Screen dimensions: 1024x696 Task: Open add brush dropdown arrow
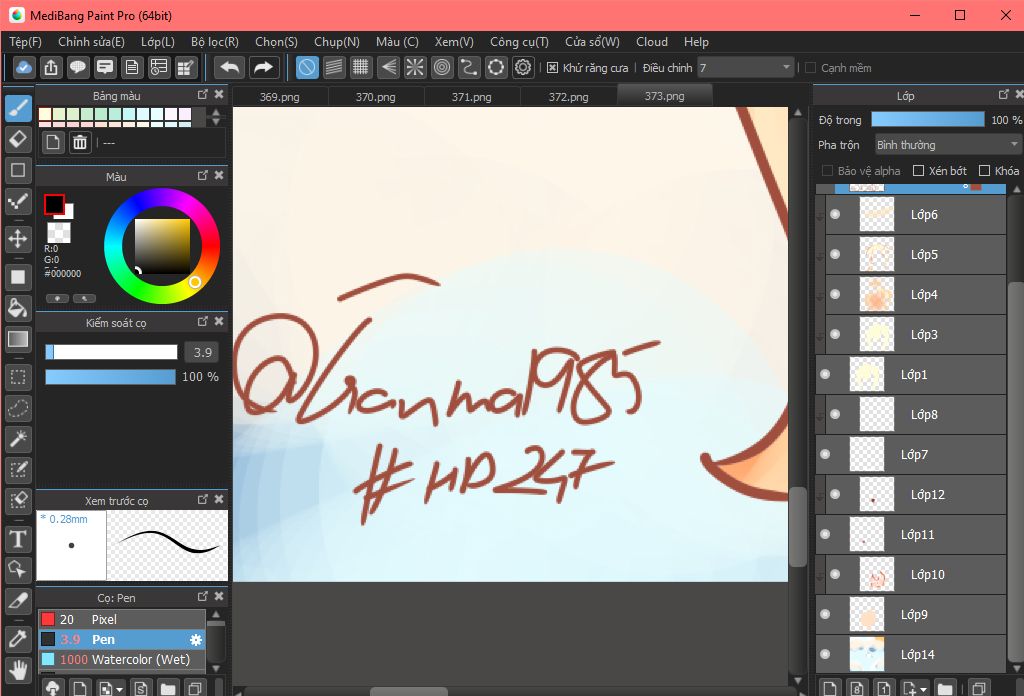[x=120, y=689]
